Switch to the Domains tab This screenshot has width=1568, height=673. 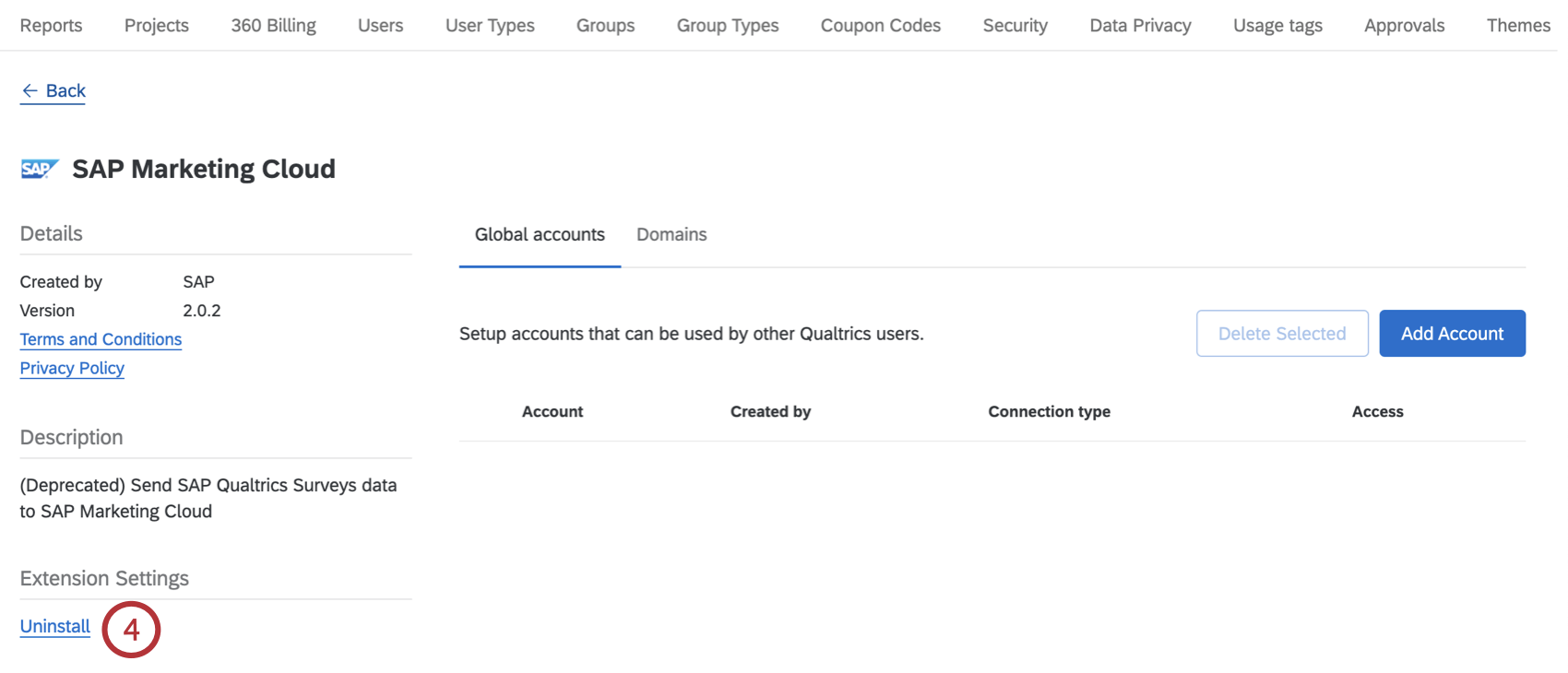[x=671, y=235]
